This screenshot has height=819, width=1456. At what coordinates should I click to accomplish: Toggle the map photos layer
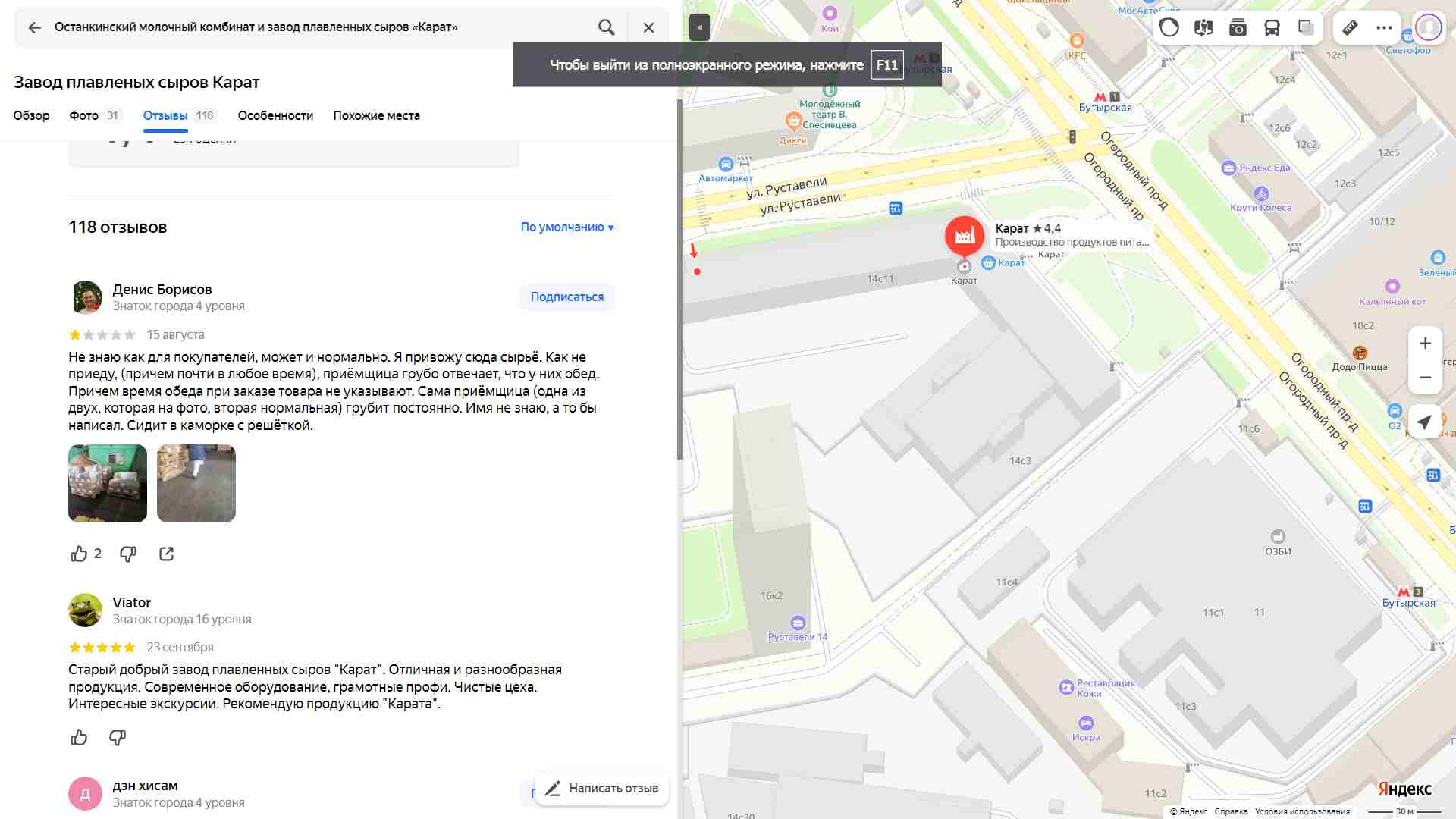pos(1238,28)
